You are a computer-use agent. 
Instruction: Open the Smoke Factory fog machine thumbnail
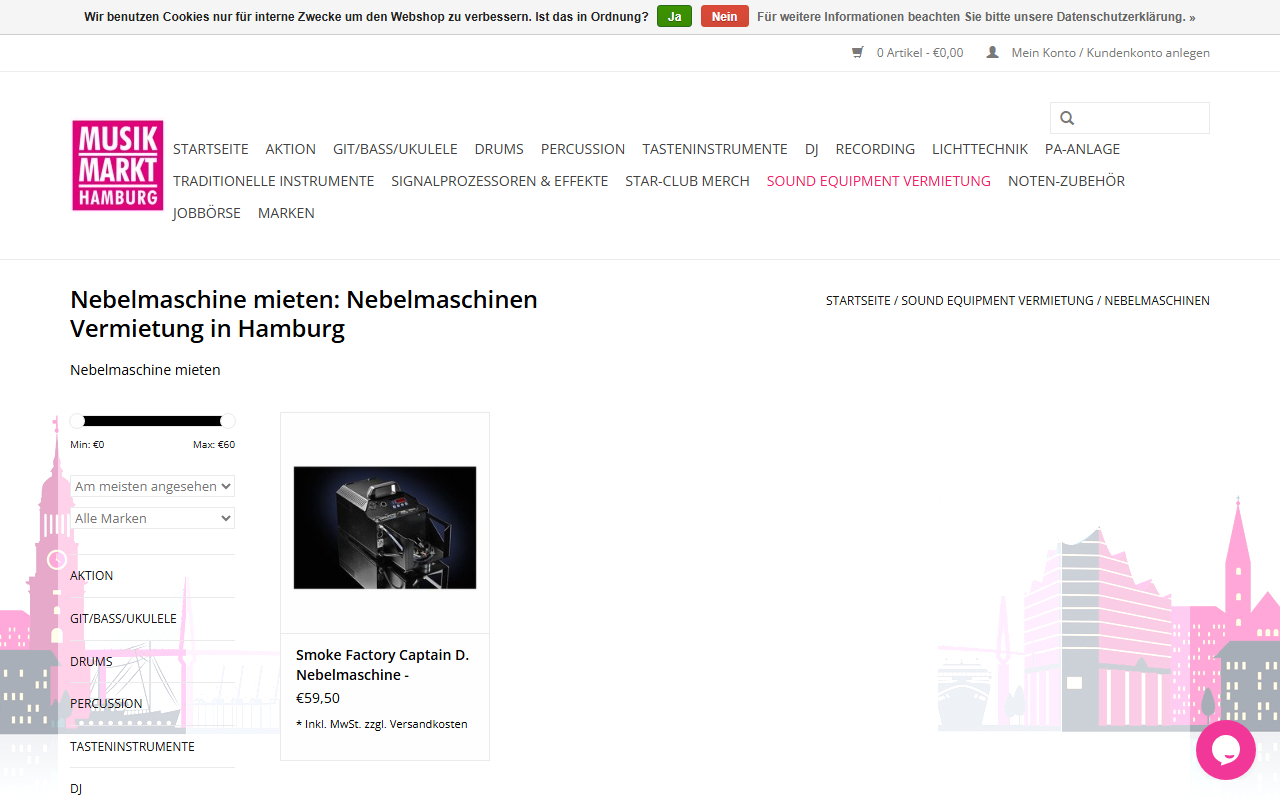(x=385, y=527)
